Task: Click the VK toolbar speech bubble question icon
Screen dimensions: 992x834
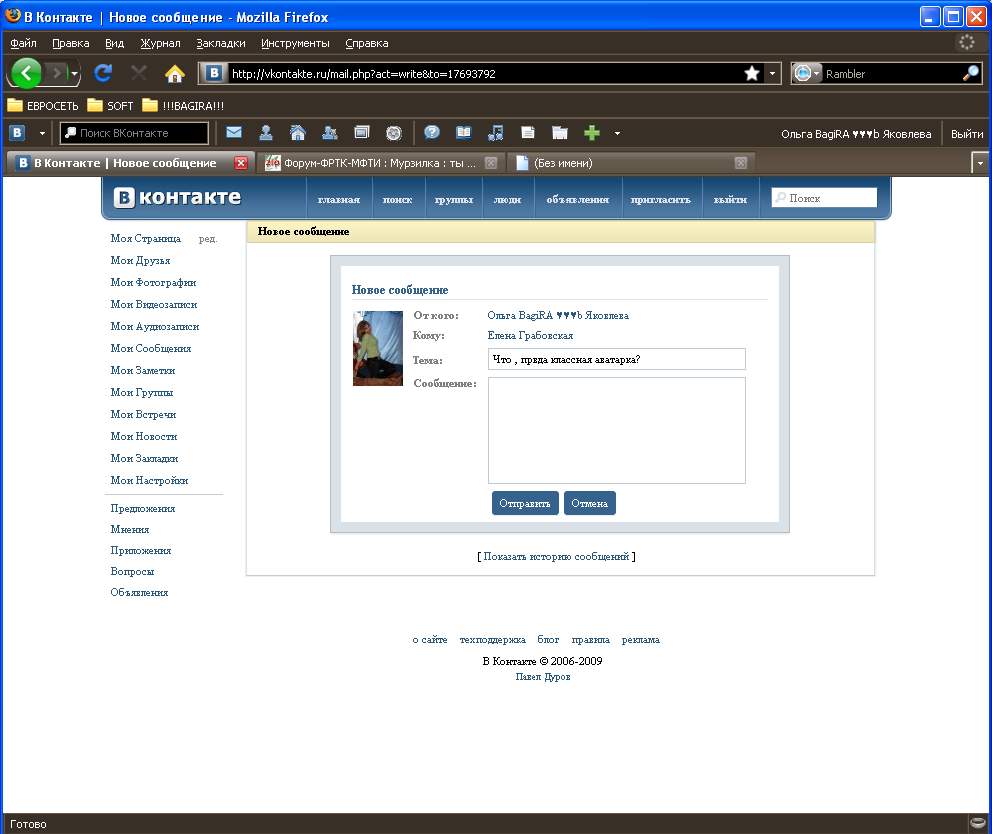Action: tap(432, 132)
